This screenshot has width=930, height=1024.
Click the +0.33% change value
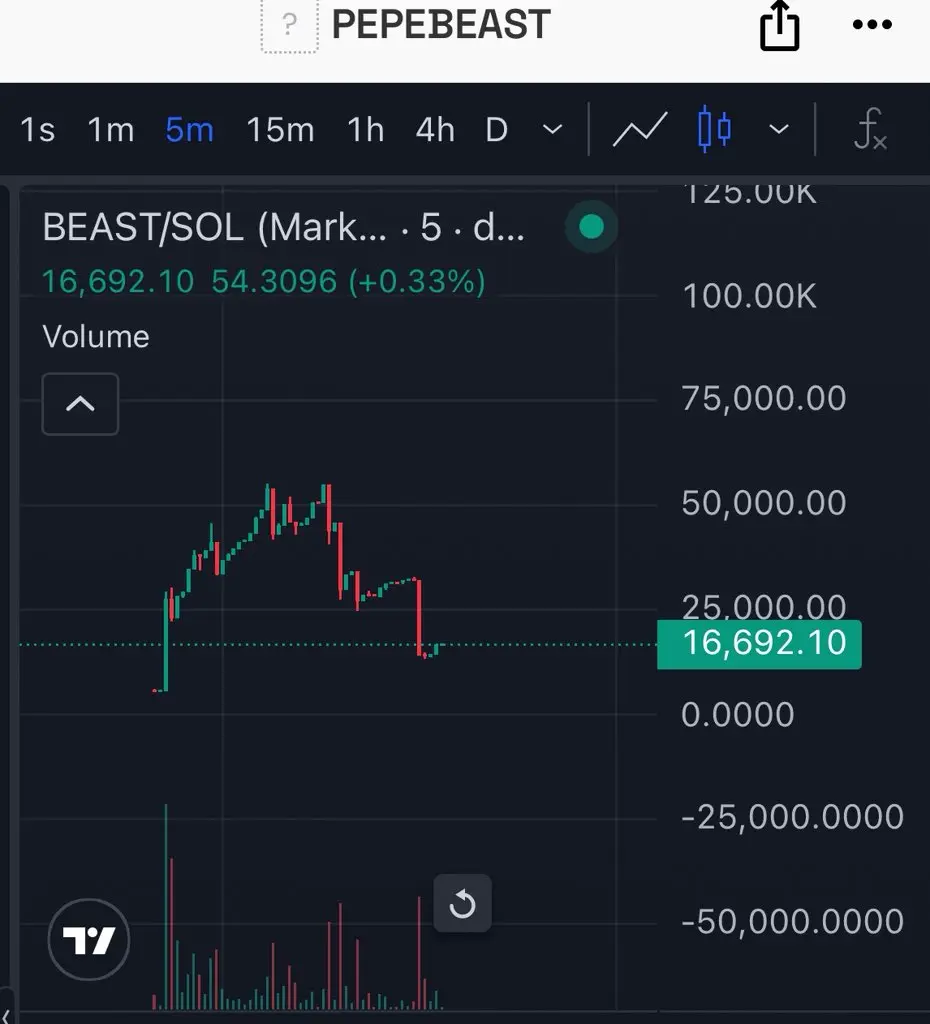[x=417, y=282]
